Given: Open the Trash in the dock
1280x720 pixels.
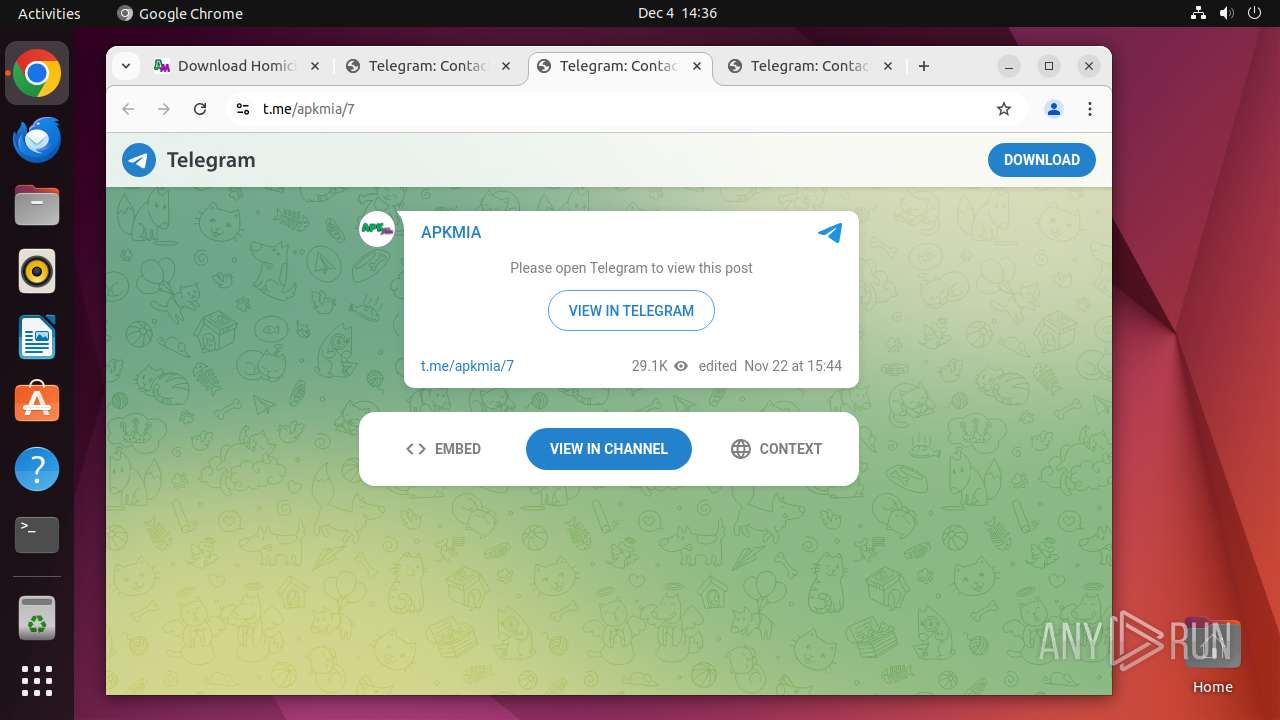Looking at the screenshot, I should tap(37, 618).
